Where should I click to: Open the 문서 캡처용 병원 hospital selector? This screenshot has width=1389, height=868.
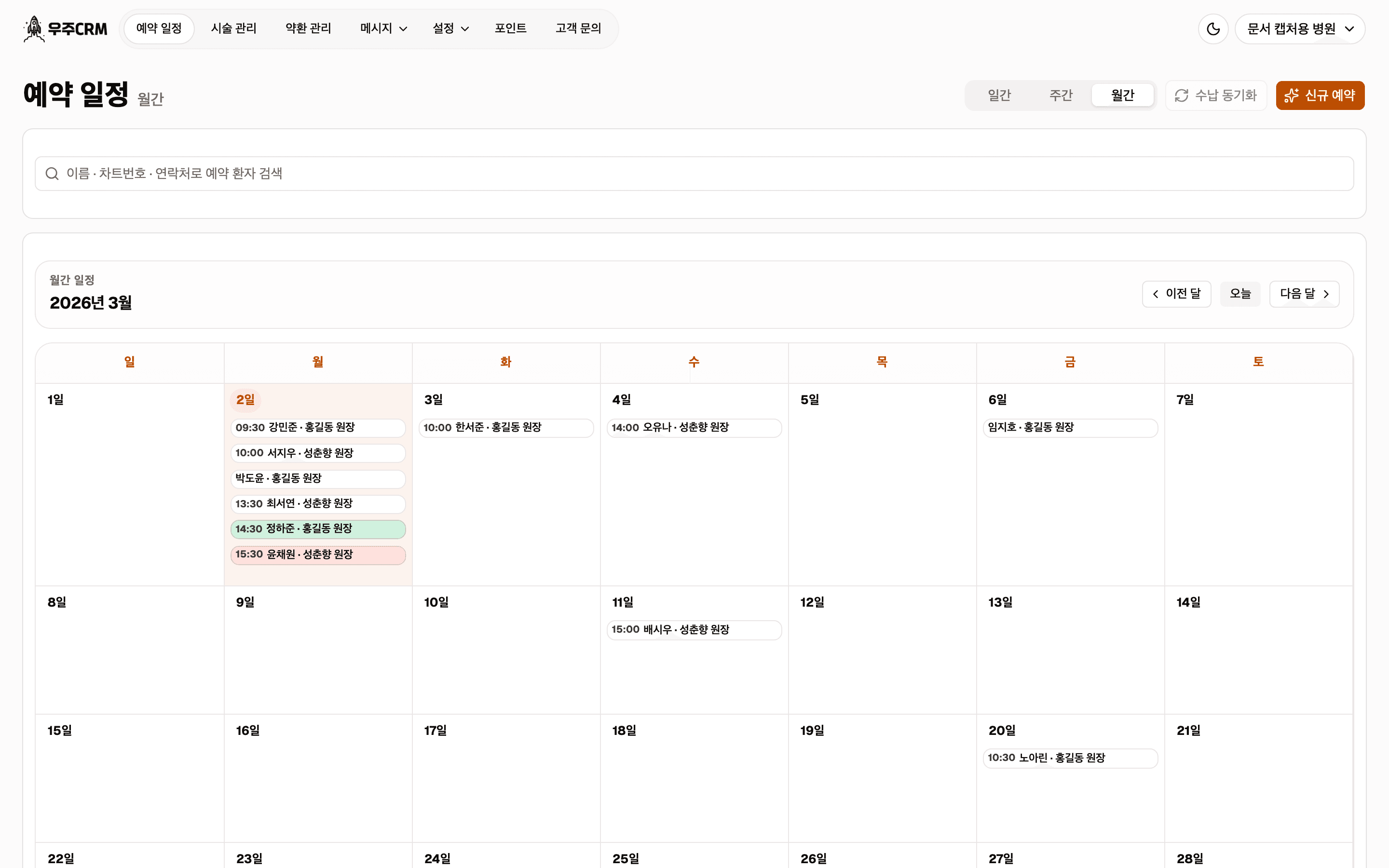(x=1300, y=29)
